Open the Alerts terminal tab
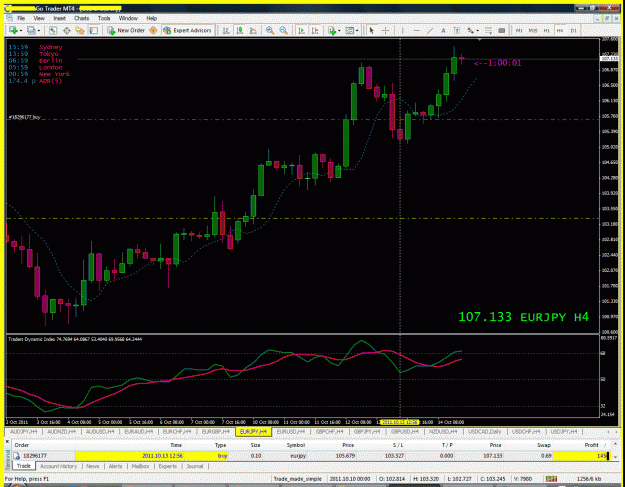This screenshot has width=625, height=487. click(x=116, y=466)
